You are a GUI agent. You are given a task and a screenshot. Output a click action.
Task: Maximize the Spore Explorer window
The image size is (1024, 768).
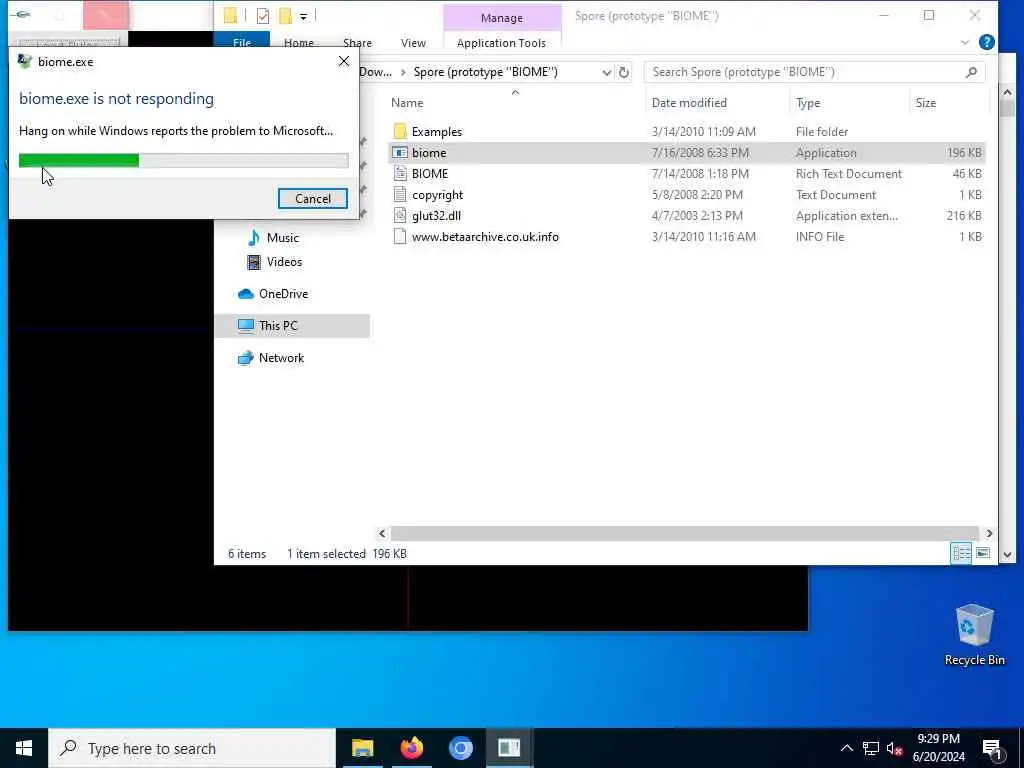(929, 15)
